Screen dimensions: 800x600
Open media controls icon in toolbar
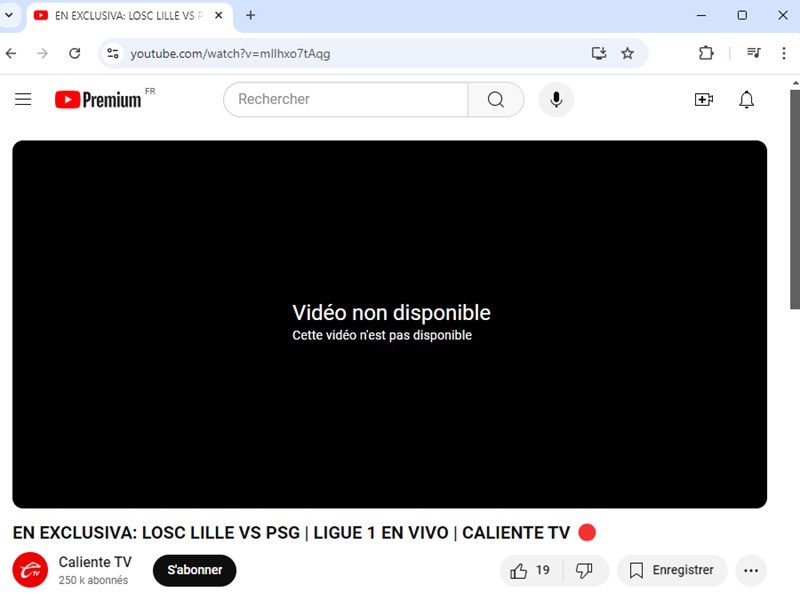point(754,53)
